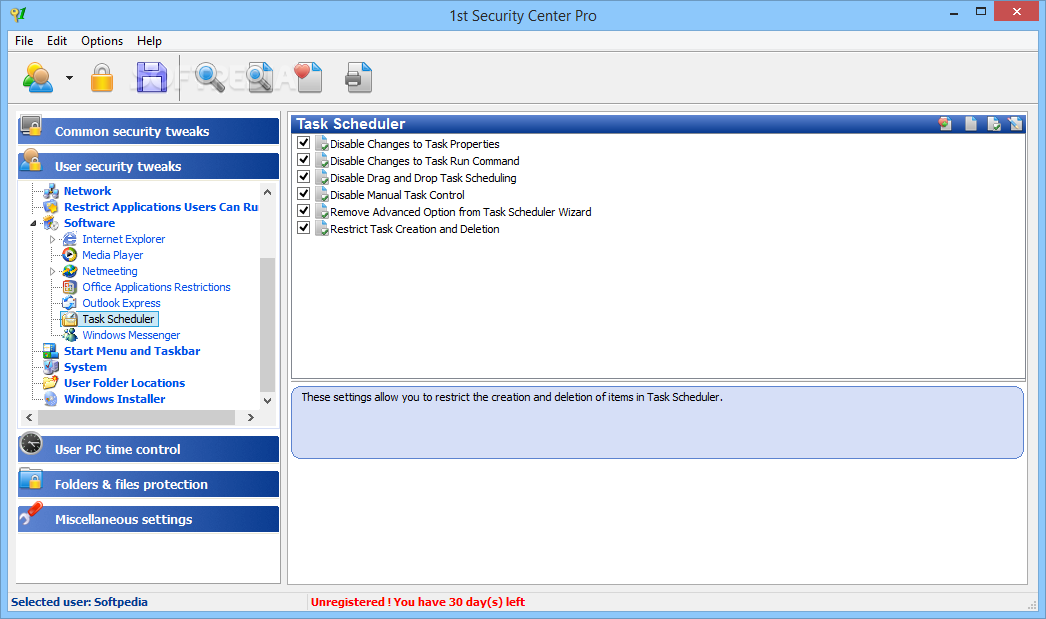
Task: Collapse the Software tree node
Action: point(33,223)
